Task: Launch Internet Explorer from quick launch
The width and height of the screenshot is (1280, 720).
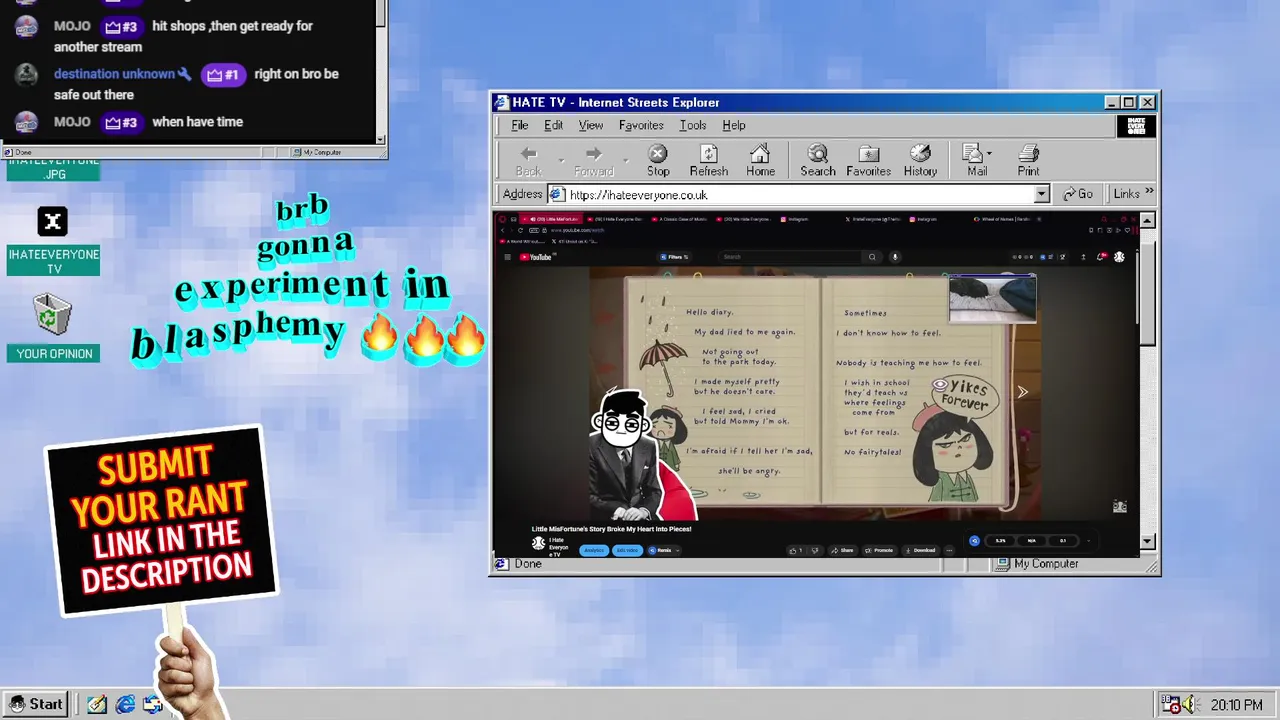Action: tap(125, 705)
